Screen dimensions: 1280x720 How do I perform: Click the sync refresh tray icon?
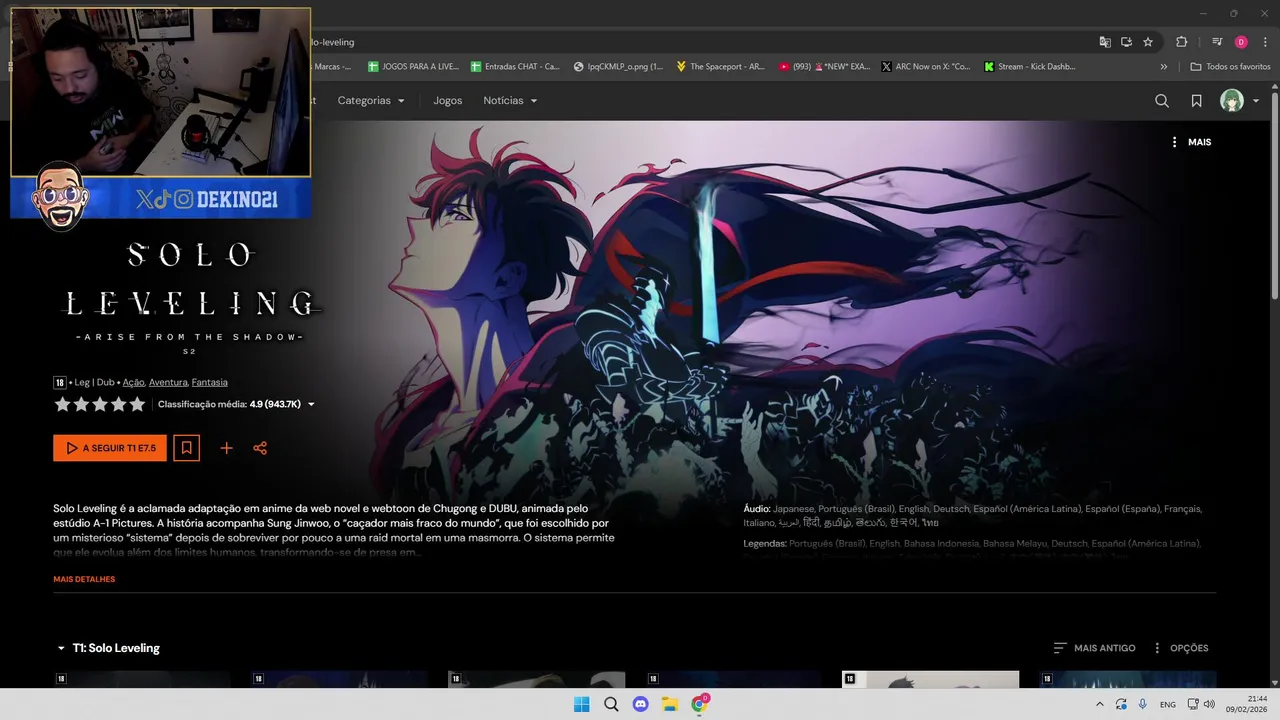coord(1121,704)
